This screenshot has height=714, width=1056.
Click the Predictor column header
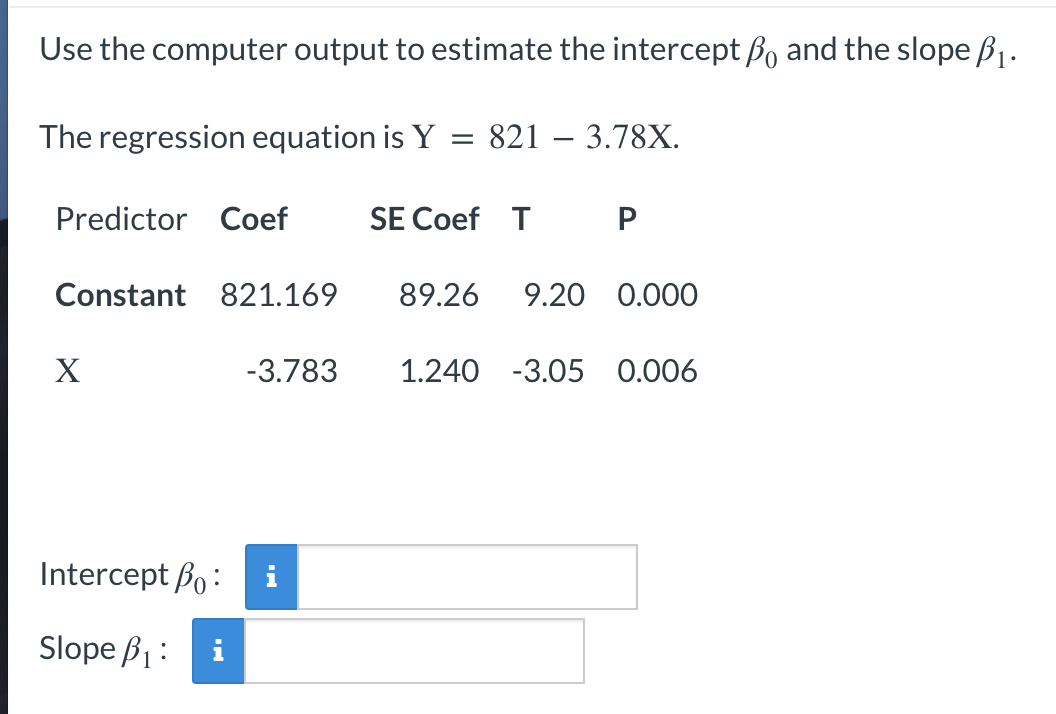(121, 219)
